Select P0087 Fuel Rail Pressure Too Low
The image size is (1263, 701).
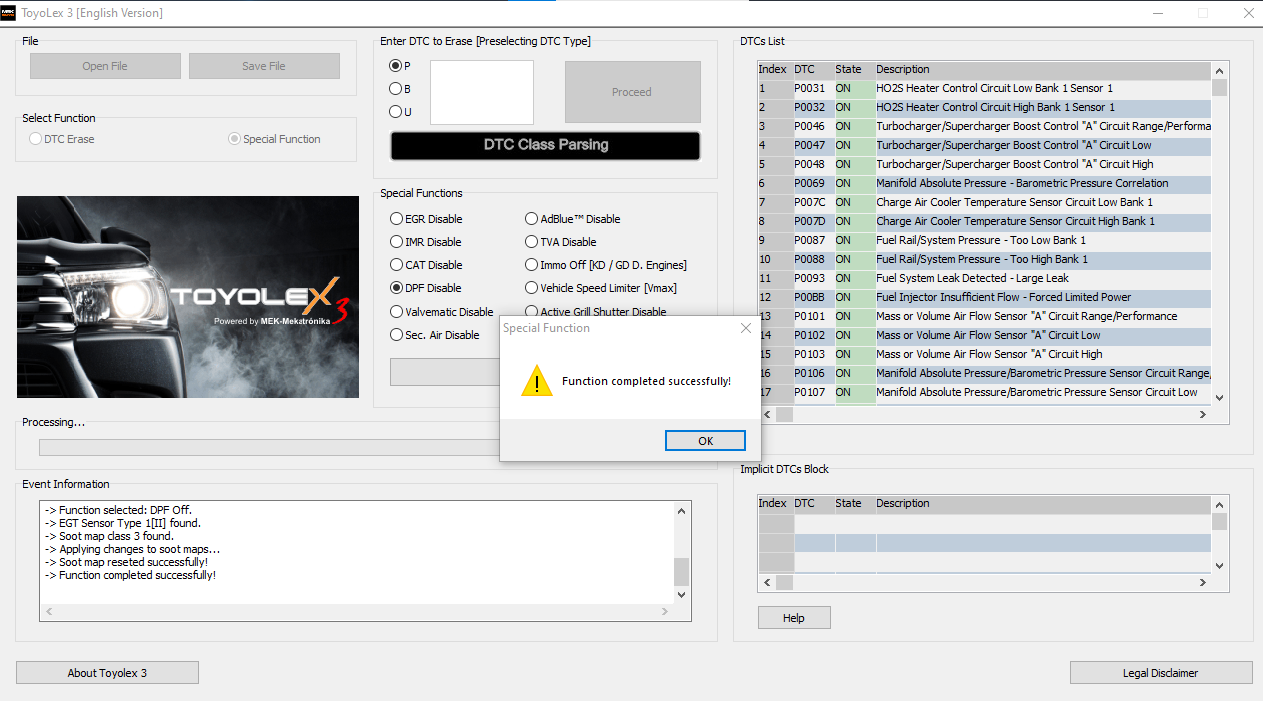pyautogui.click(x=985, y=240)
